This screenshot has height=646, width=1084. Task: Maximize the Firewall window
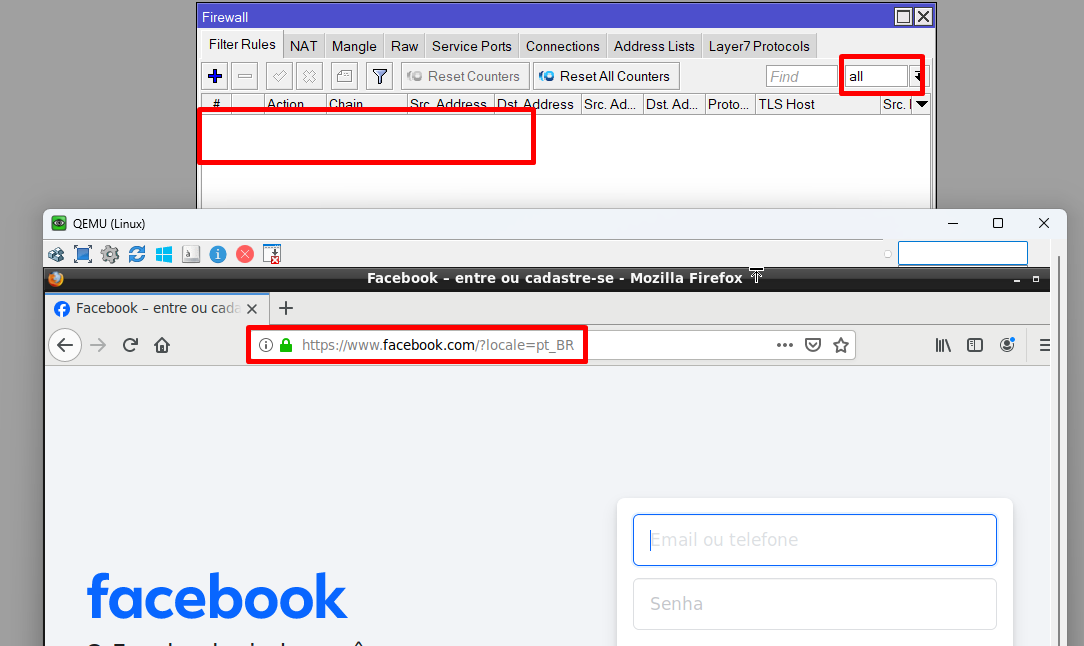click(x=903, y=17)
